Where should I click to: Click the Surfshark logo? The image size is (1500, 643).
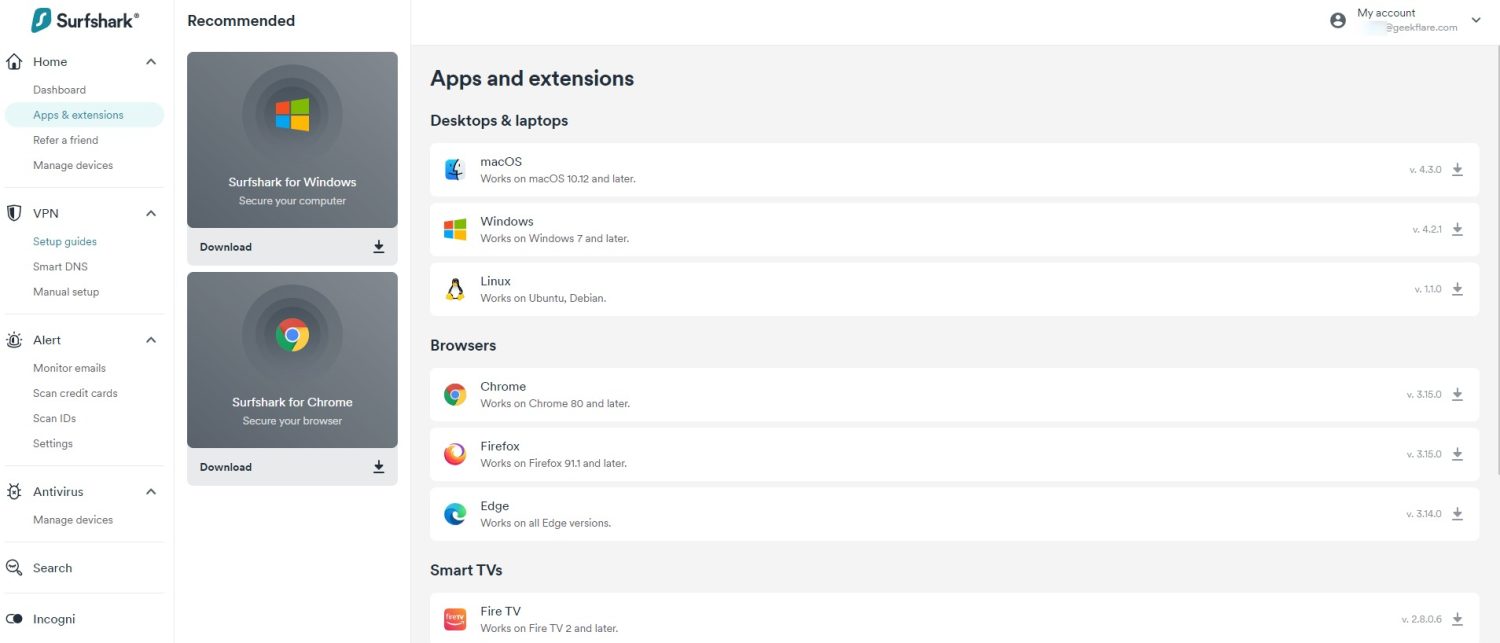(x=85, y=20)
